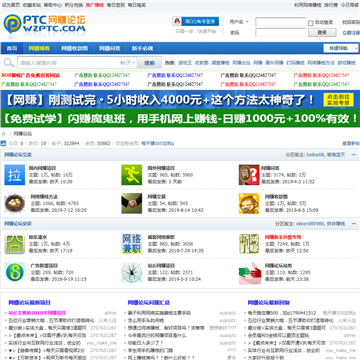Viewport: 360px width, 360px height.
Task: Open the round green number 8 forum icon
Action: [15, 272]
